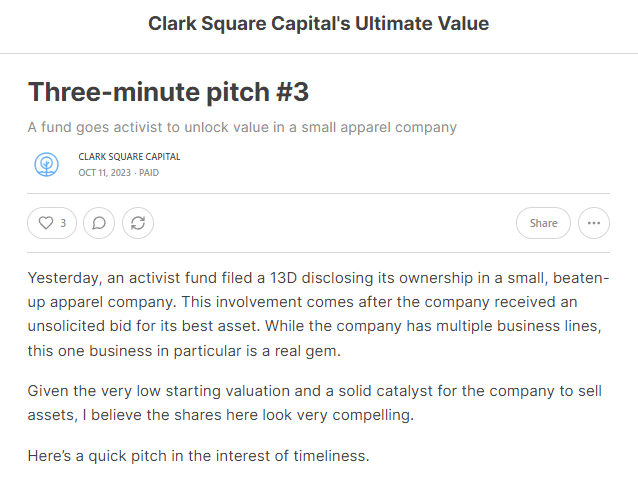Click the like count number 3
Image resolution: width=638 pixels, height=491 pixels.
pos(63,223)
